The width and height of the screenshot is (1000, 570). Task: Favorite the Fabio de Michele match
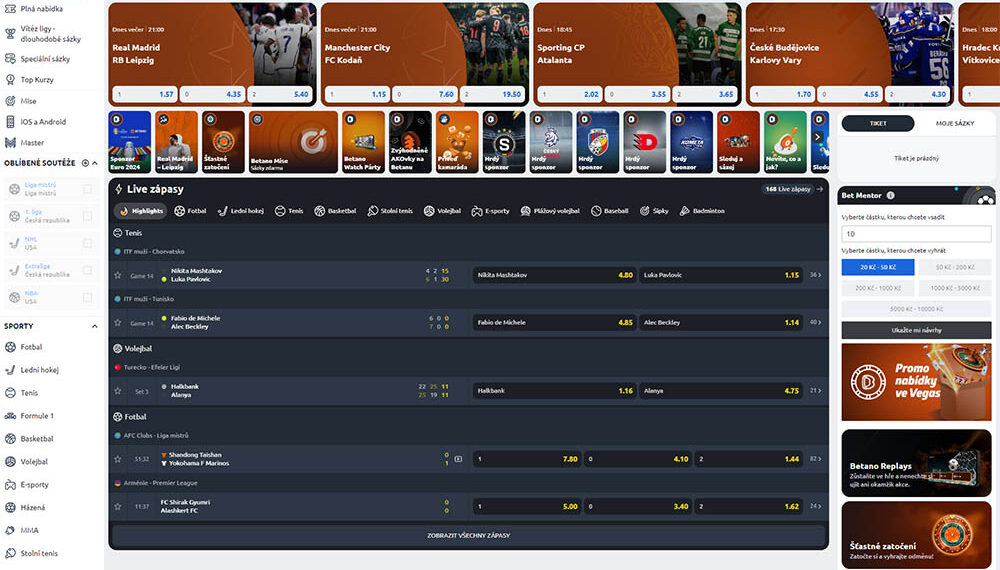point(117,323)
